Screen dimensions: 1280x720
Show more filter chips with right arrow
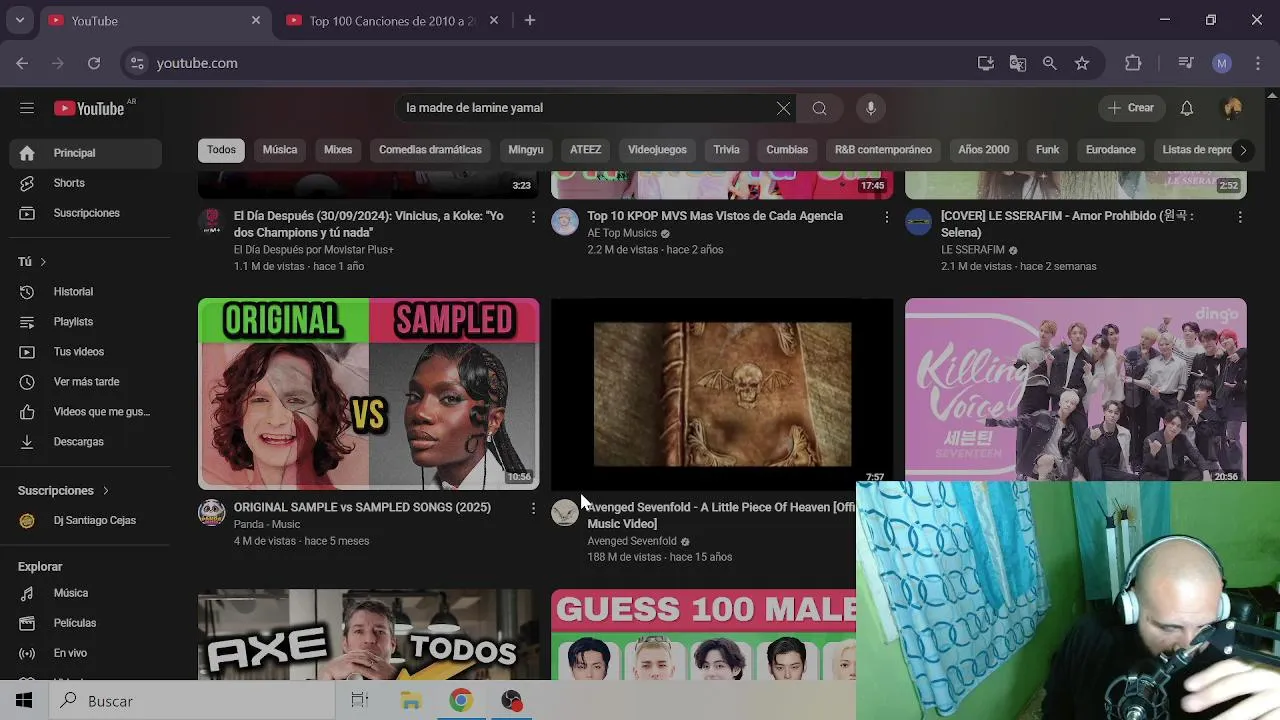[x=1242, y=150]
